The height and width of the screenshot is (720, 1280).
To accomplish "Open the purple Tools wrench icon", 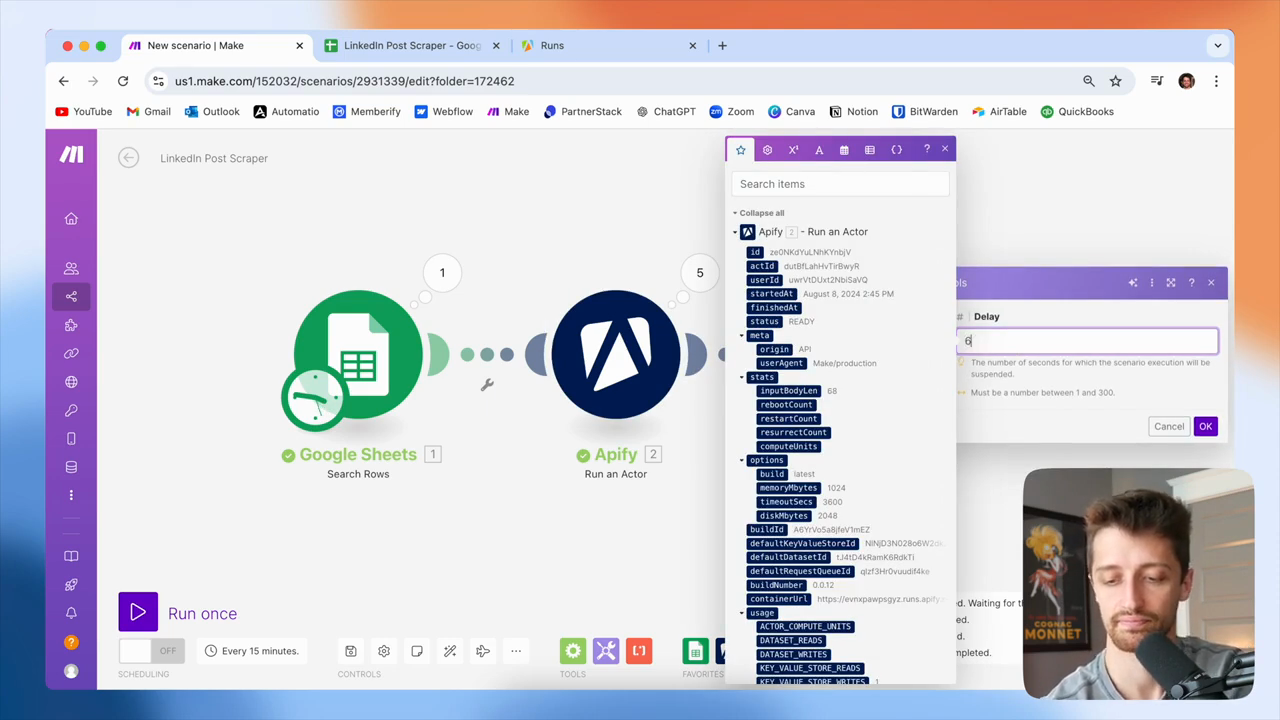I will (606, 651).
